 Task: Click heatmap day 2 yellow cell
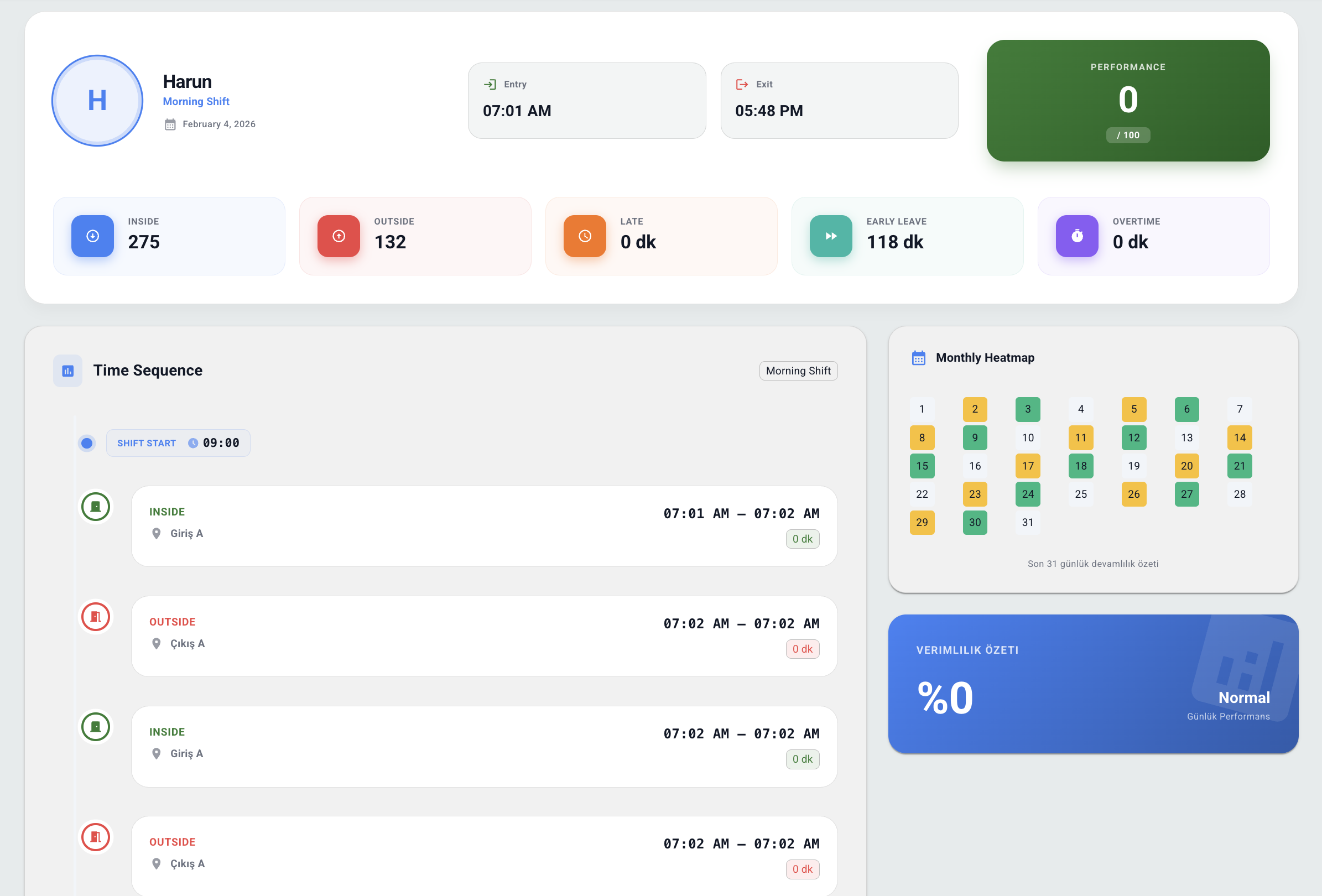[x=975, y=409]
